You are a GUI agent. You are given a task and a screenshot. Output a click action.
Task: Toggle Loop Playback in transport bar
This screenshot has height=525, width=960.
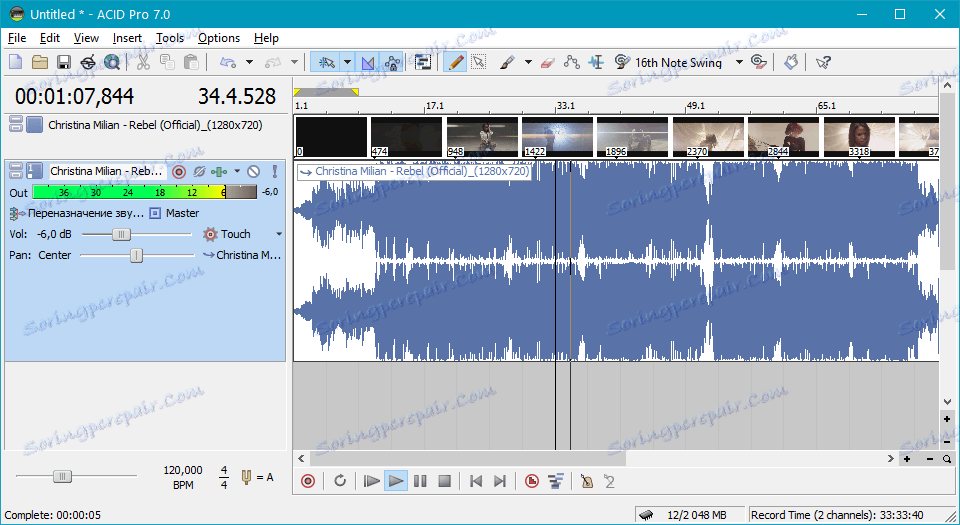point(340,481)
